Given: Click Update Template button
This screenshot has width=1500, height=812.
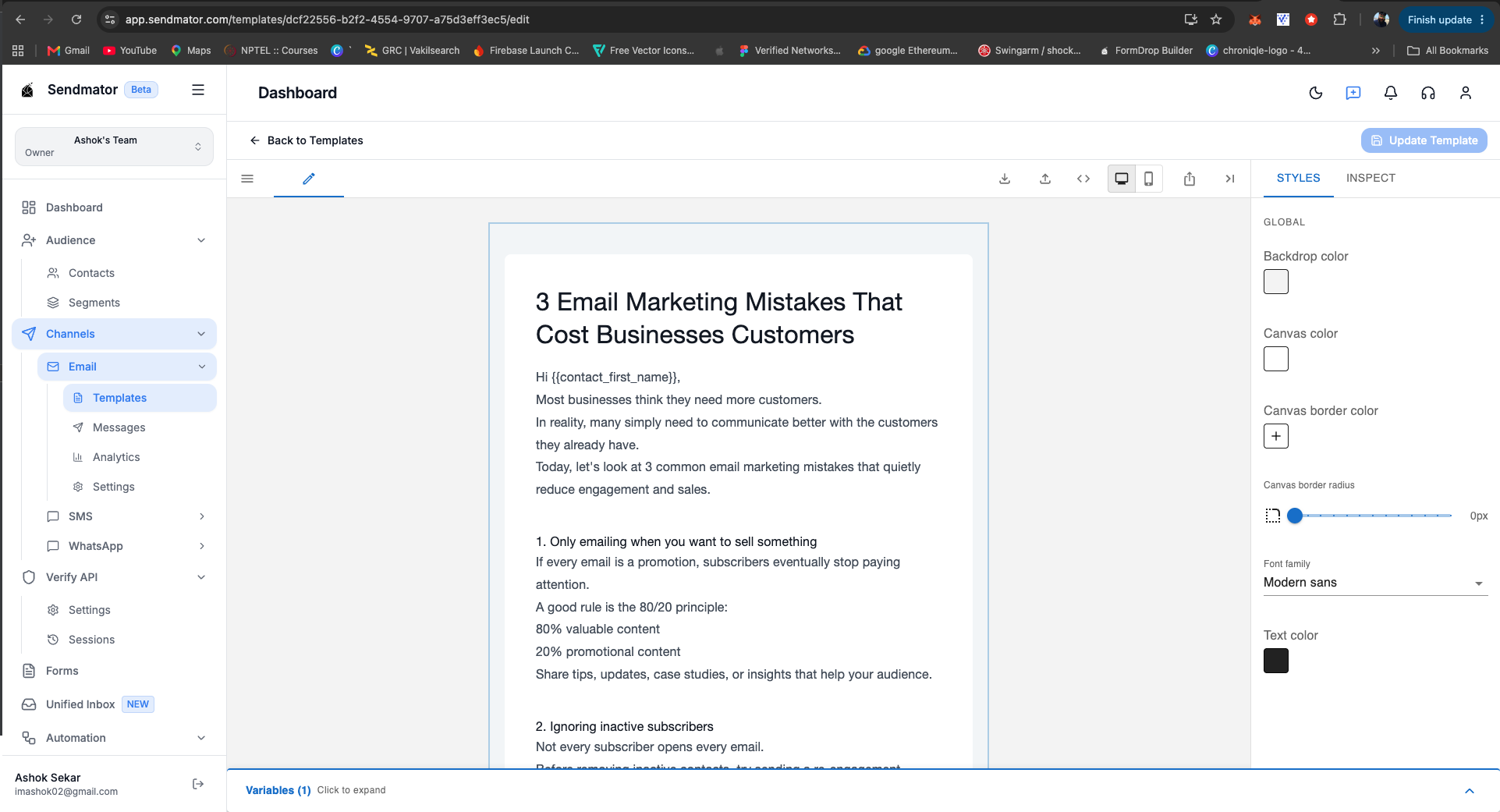Looking at the screenshot, I should click(1424, 140).
